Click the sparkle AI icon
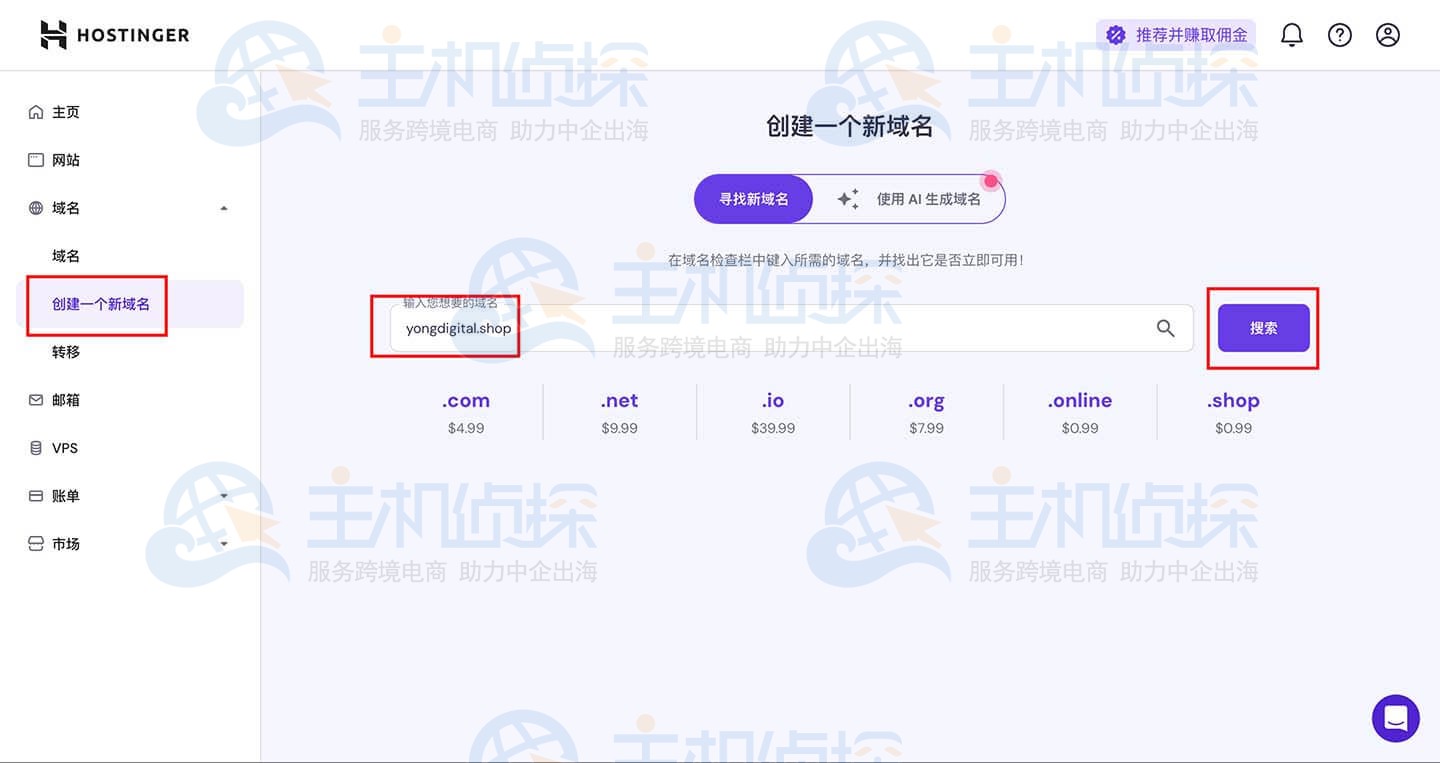Image resolution: width=1440 pixels, height=763 pixels. coord(848,199)
